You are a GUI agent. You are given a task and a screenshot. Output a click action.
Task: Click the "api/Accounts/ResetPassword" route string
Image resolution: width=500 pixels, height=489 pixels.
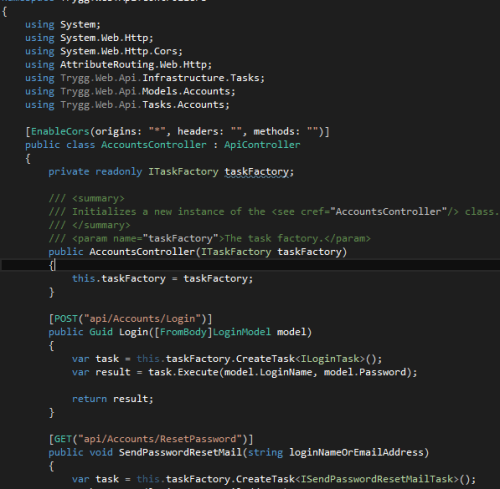click(160, 439)
